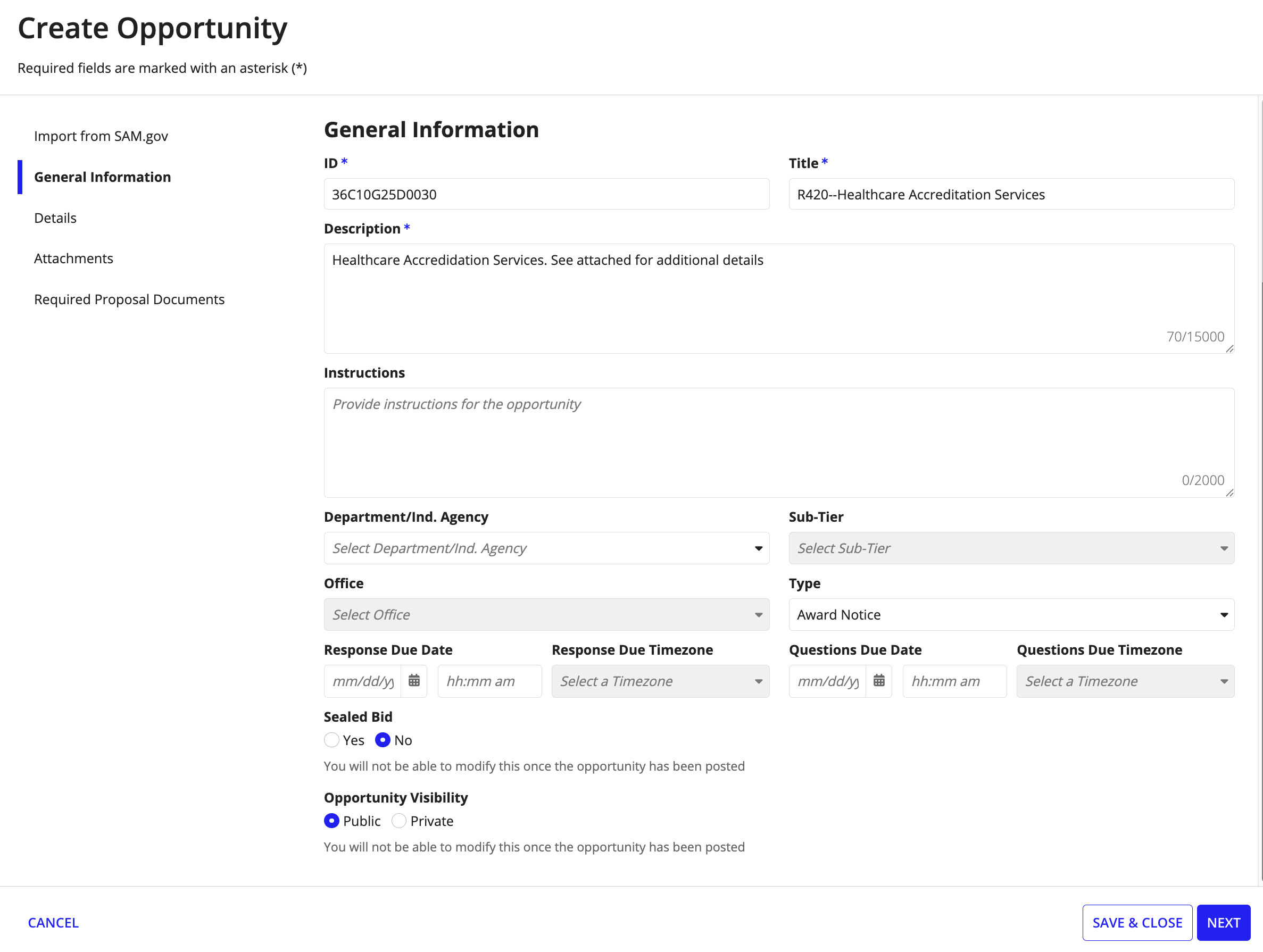Set Opportunity Visibility to Private
Viewport: 1263px width, 952px height.
coord(399,821)
